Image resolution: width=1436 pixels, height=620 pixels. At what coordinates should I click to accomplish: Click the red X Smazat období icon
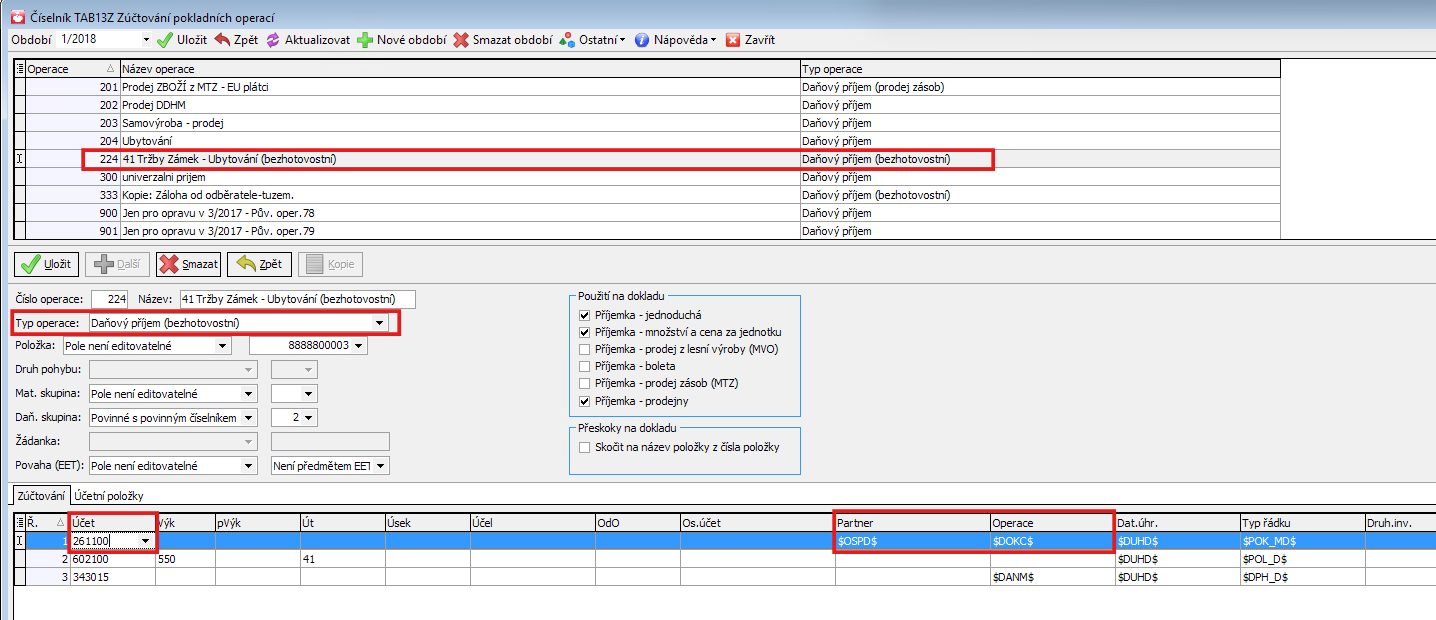click(460, 40)
